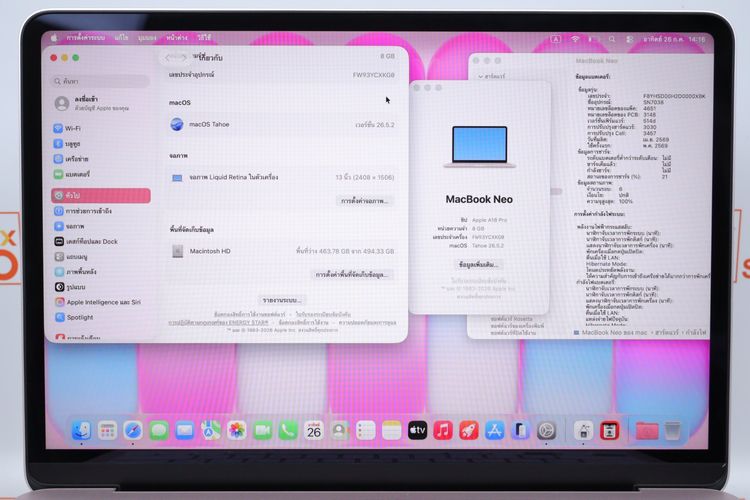750x500 pixels.
Task: Open Apple Intelligence and Siri settings
Action: [x=100, y=302]
